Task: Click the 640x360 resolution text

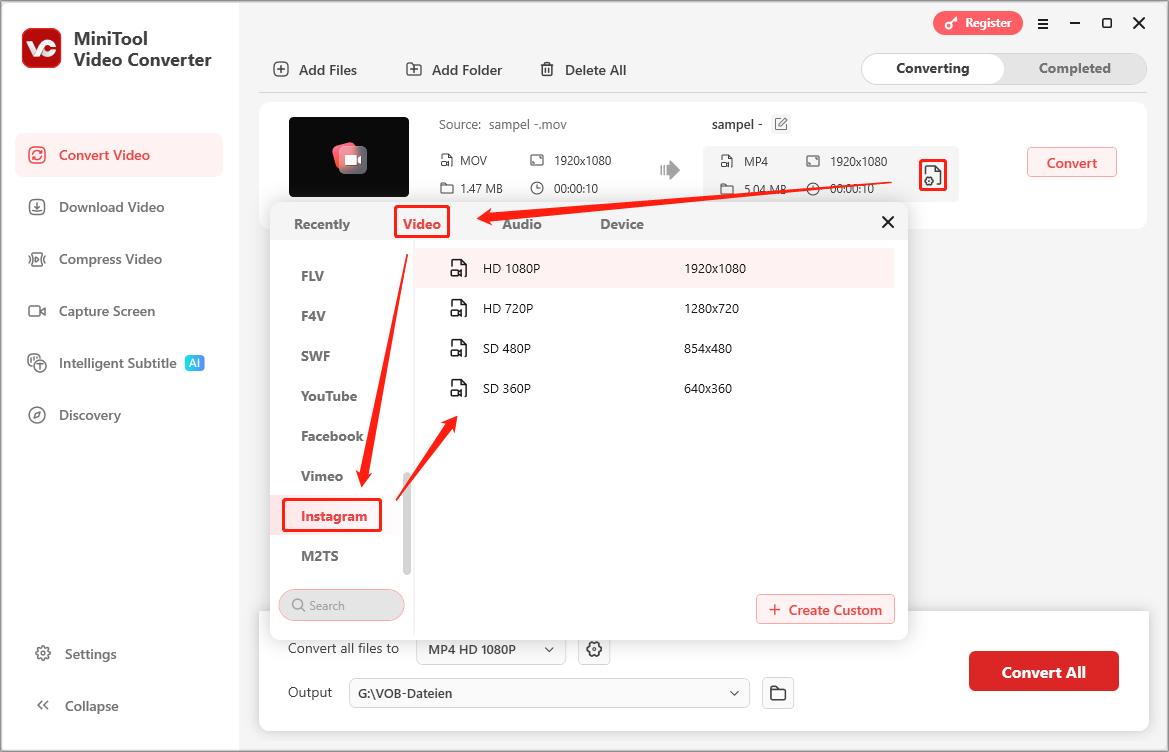Action: [x=708, y=388]
